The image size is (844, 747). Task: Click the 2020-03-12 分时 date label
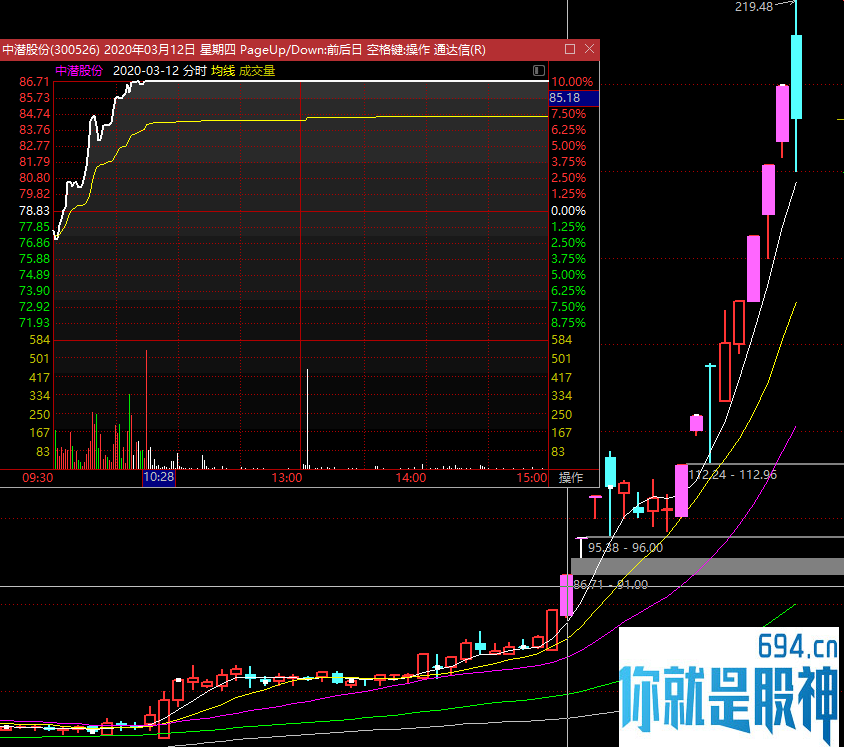pos(160,71)
